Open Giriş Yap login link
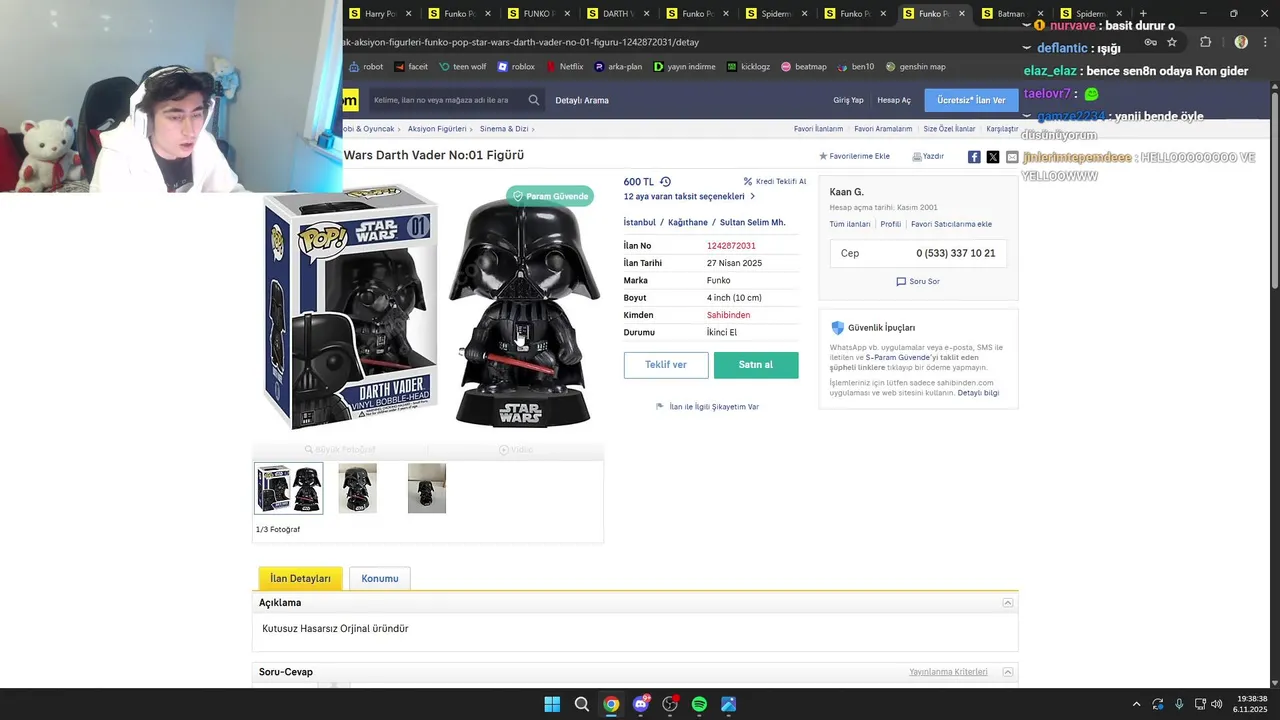The height and width of the screenshot is (720, 1280). tap(848, 100)
